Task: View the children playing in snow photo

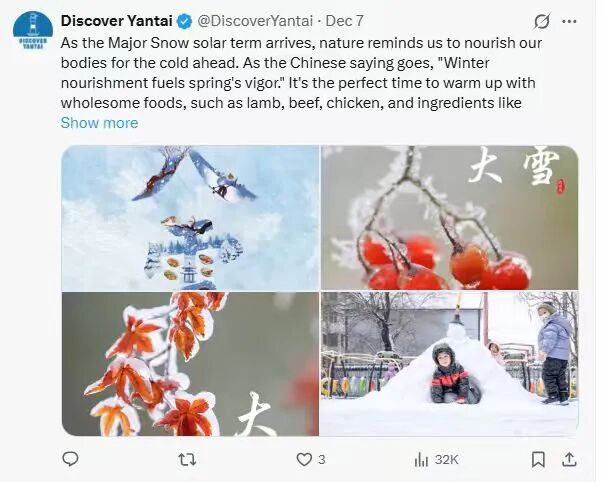Action: (x=449, y=364)
